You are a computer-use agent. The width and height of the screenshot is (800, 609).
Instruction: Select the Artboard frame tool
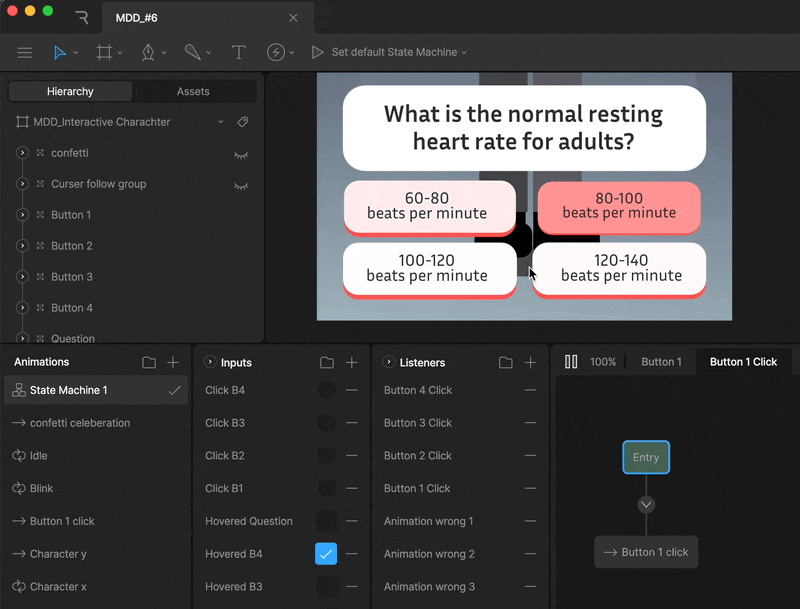pos(104,52)
